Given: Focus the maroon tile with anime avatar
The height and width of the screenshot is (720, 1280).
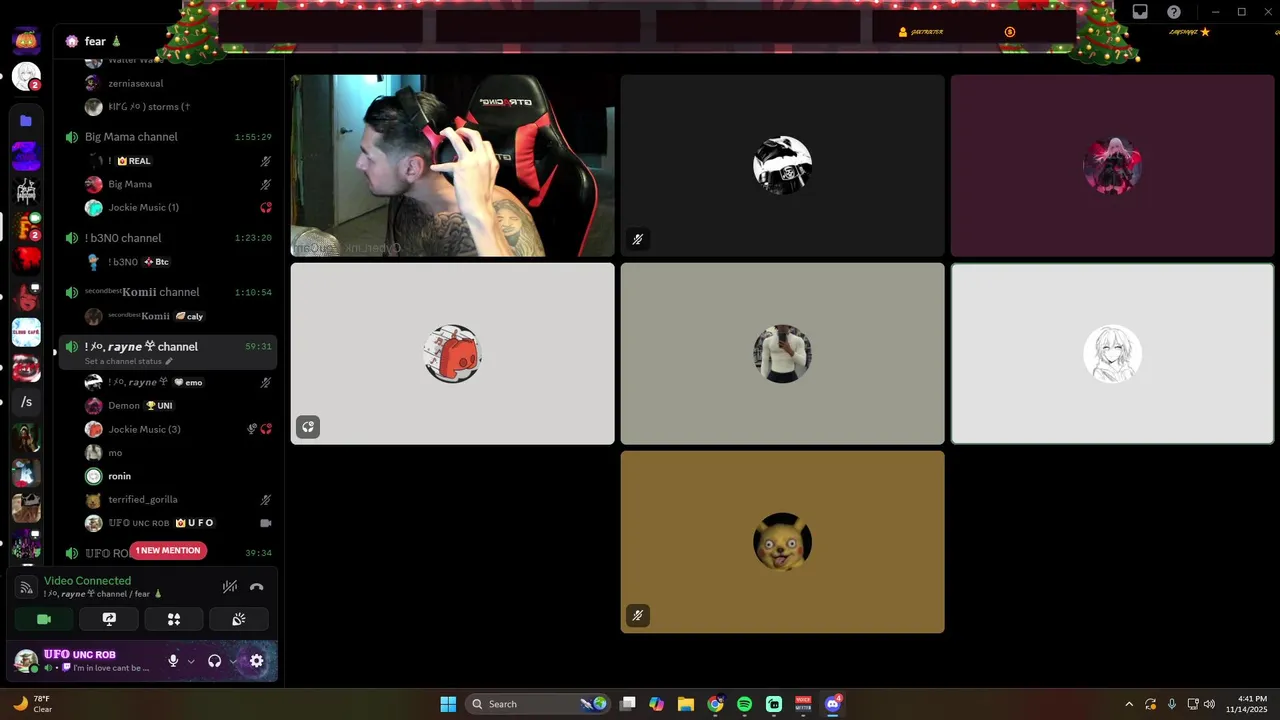Looking at the screenshot, I should (x=1112, y=166).
